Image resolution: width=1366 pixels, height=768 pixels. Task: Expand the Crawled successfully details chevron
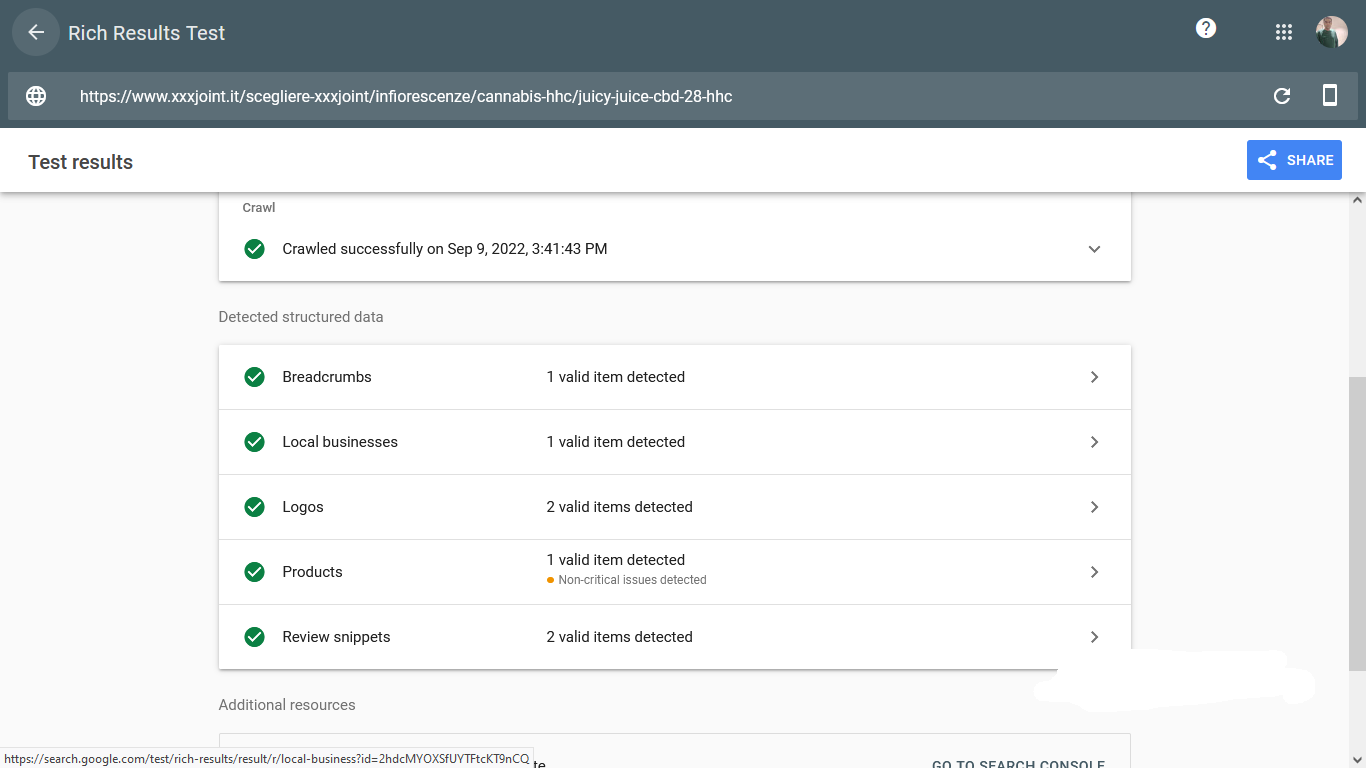tap(1094, 249)
